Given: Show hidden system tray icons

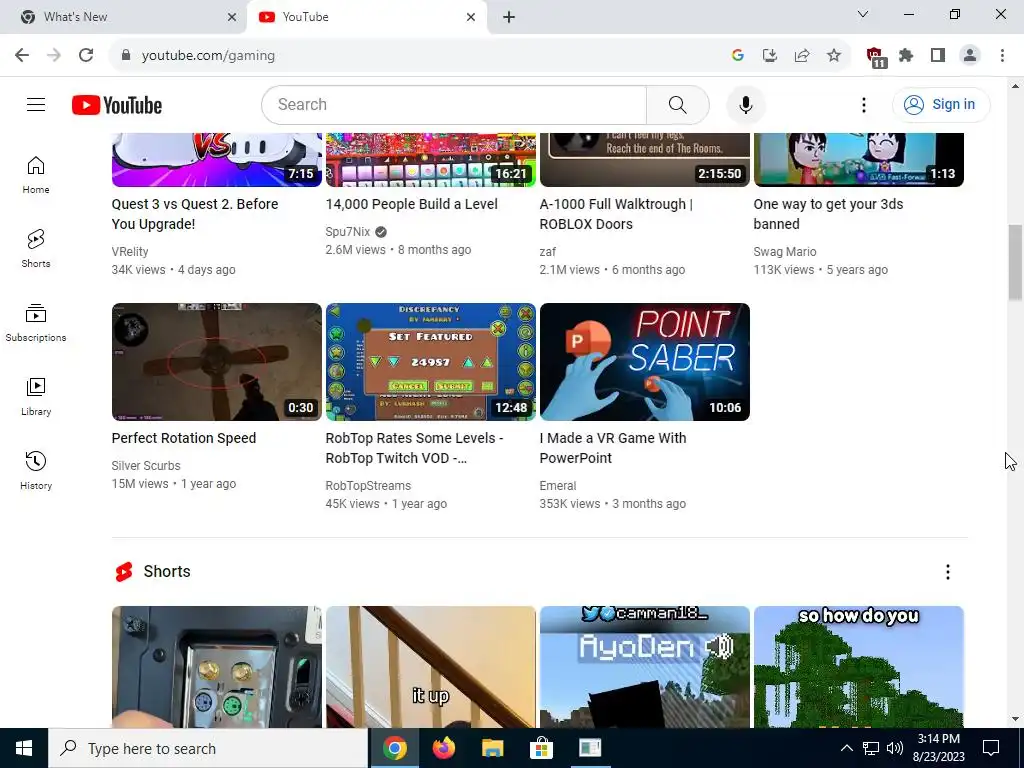Looking at the screenshot, I should [x=846, y=748].
